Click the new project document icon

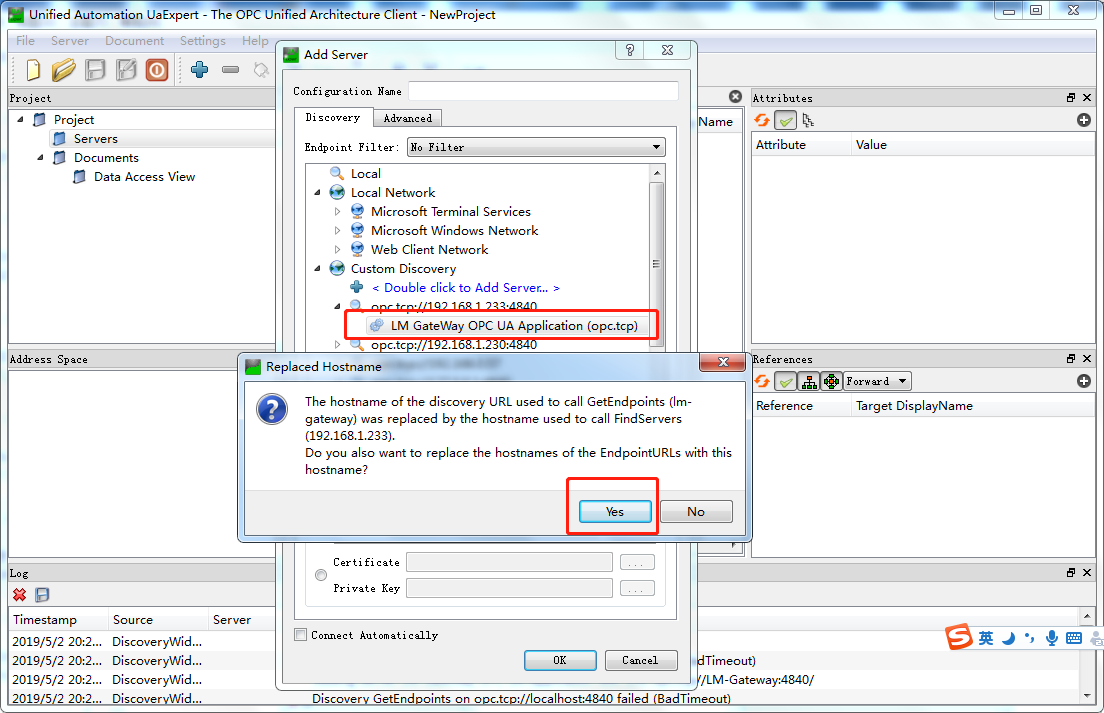click(x=33, y=70)
